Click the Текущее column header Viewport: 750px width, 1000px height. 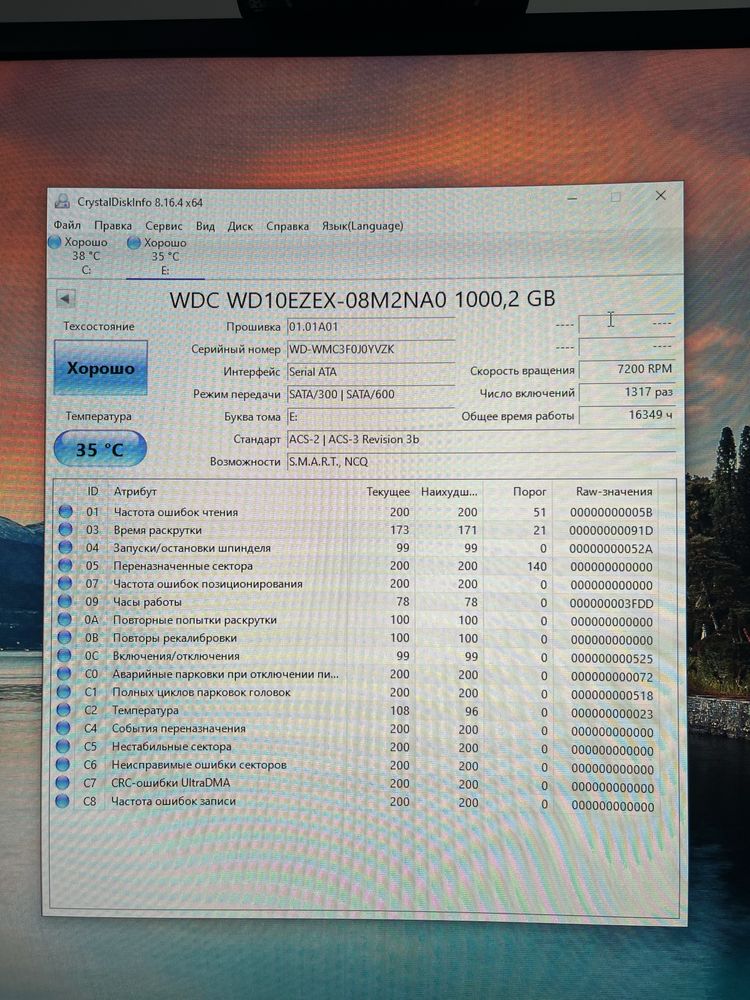pyautogui.click(x=388, y=492)
